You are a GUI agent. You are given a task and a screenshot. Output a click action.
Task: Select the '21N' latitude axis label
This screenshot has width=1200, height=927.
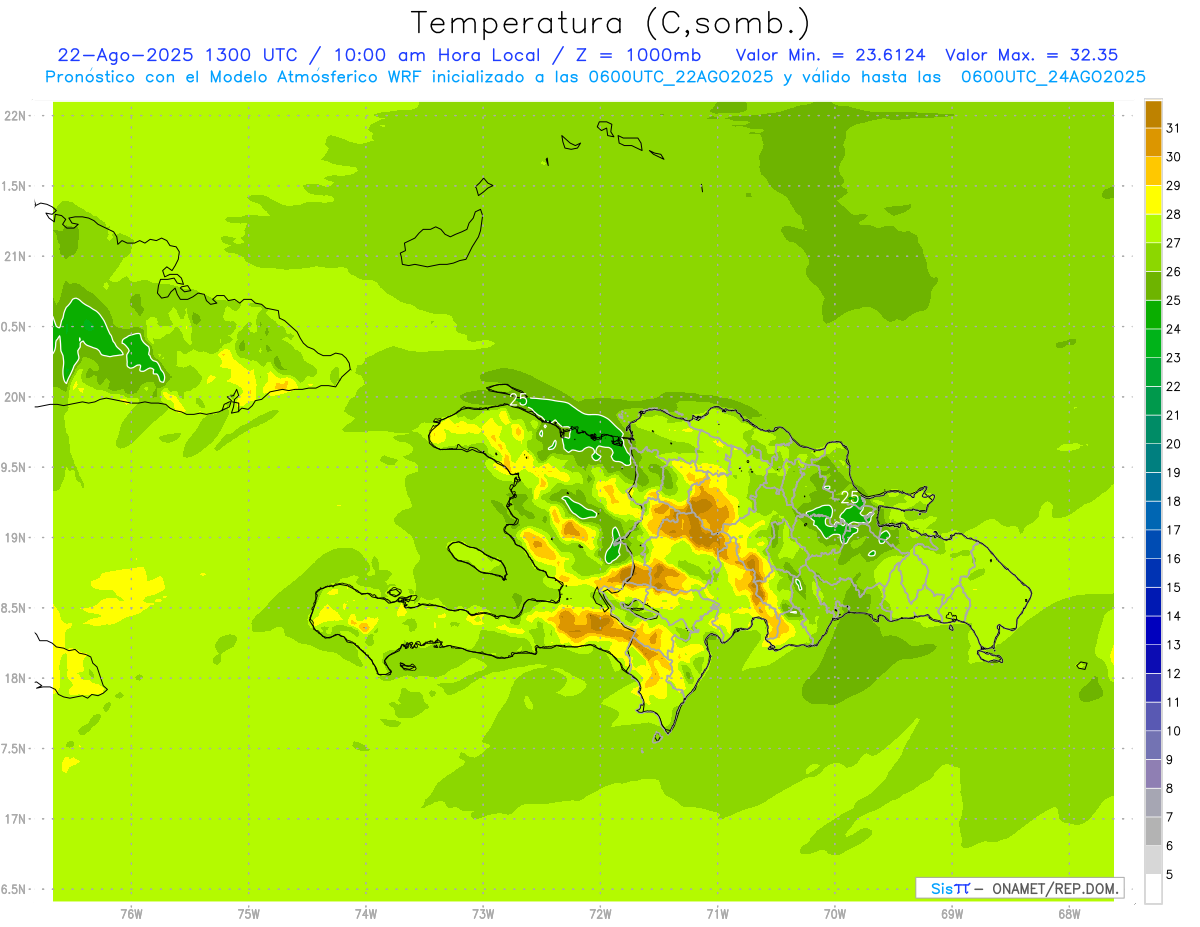coord(15,256)
